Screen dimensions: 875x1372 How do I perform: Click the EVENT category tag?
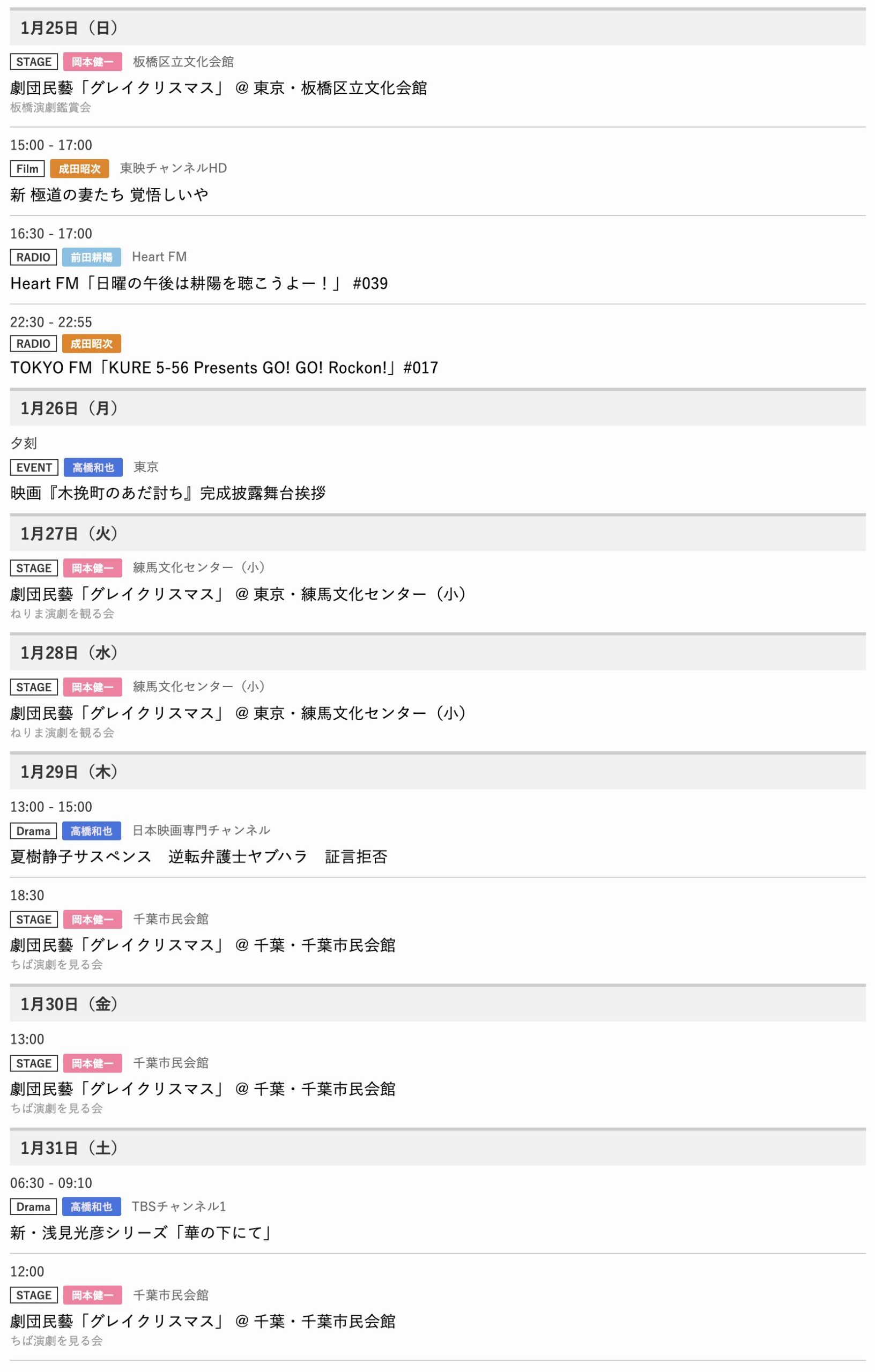pos(34,467)
